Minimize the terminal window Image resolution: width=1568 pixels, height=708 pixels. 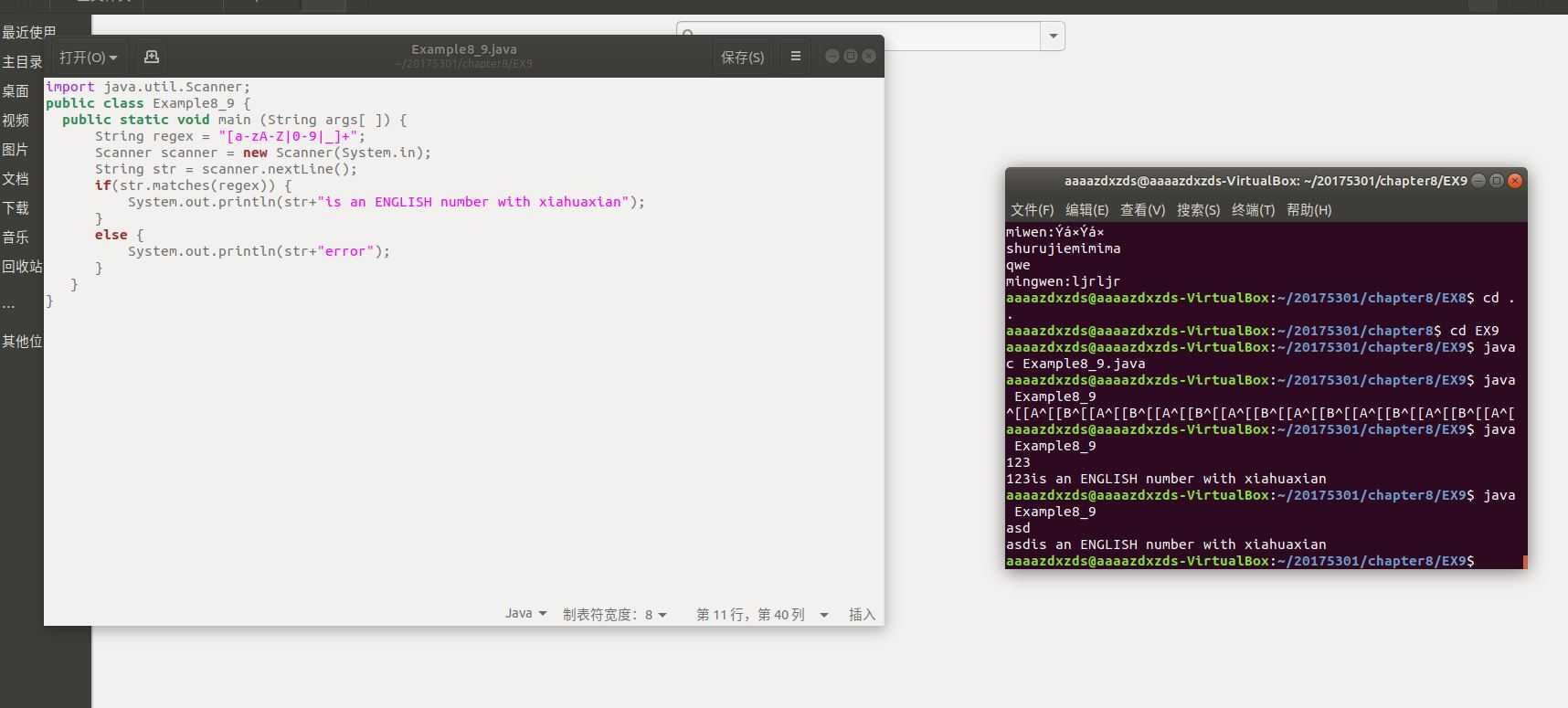(1478, 181)
